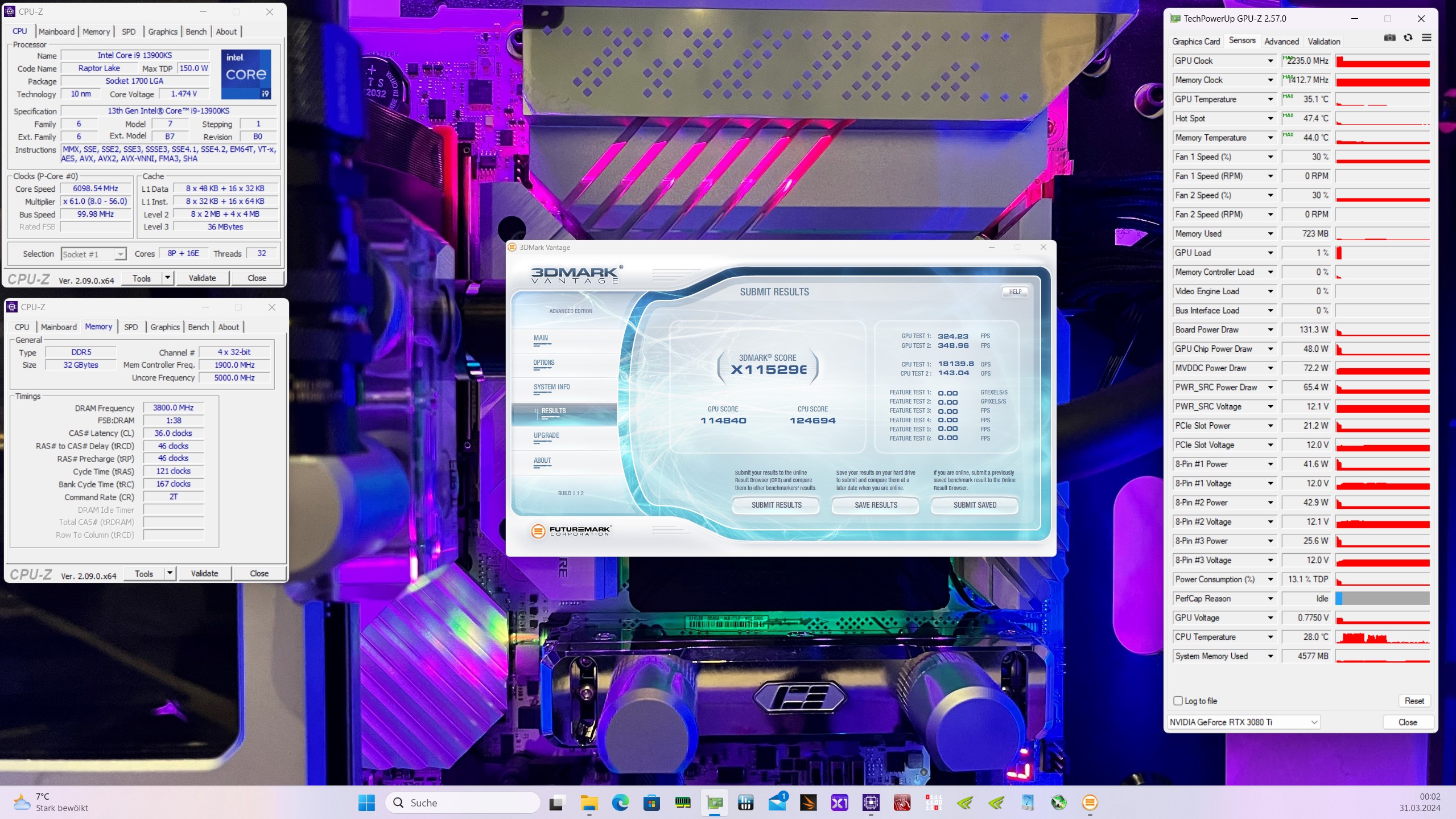
Task: Click the Core Speed value 6098.54 MHz
Action: (96, 189)
